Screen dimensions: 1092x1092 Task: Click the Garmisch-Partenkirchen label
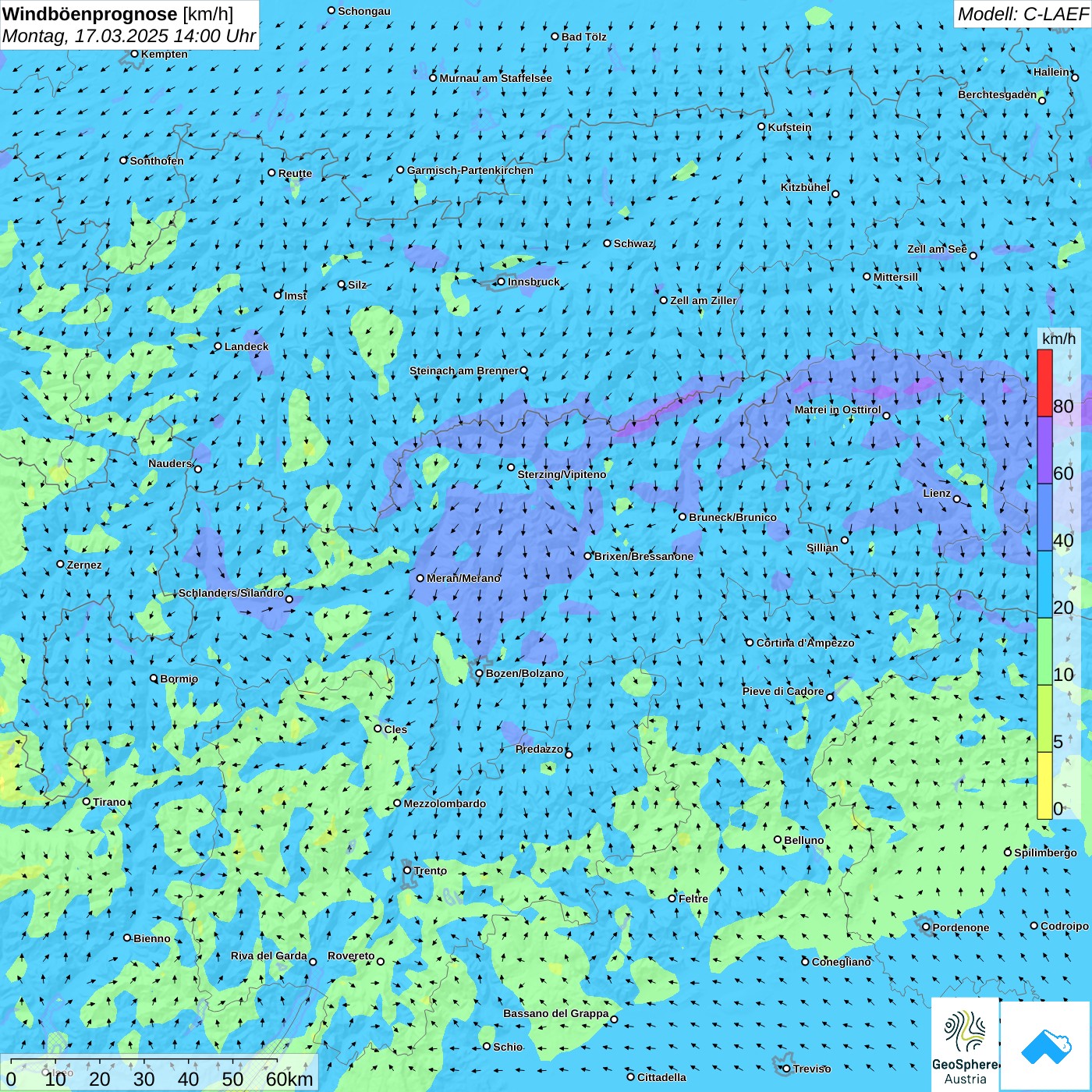470,170
